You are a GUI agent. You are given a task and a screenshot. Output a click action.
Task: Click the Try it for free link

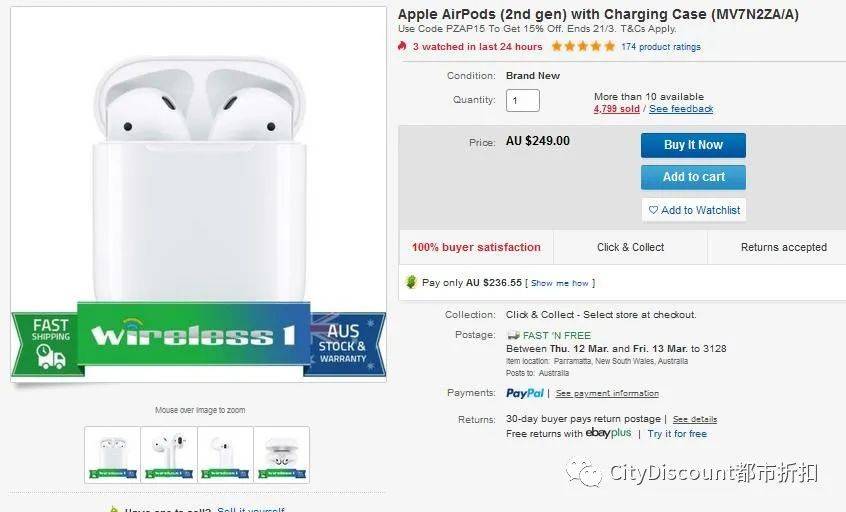click(x=677, y=434)
